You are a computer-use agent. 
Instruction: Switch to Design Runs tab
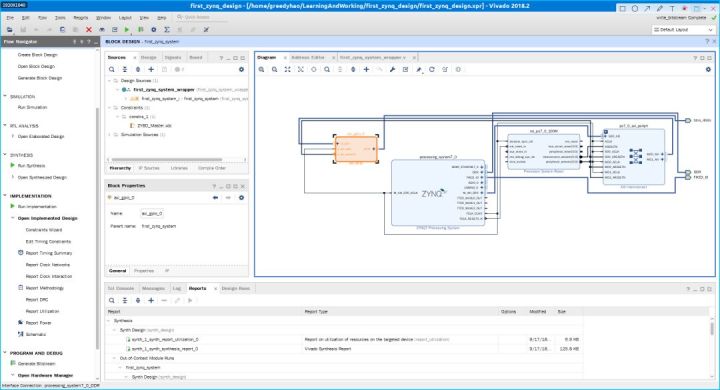(x=236, y=288)
